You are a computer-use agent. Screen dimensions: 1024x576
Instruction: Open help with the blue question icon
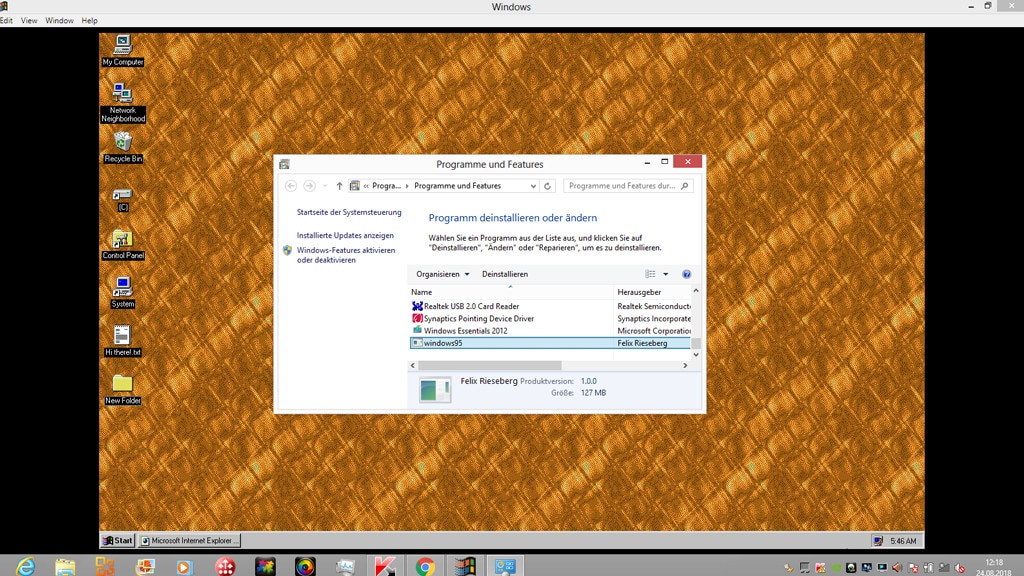tap(686, 274)
